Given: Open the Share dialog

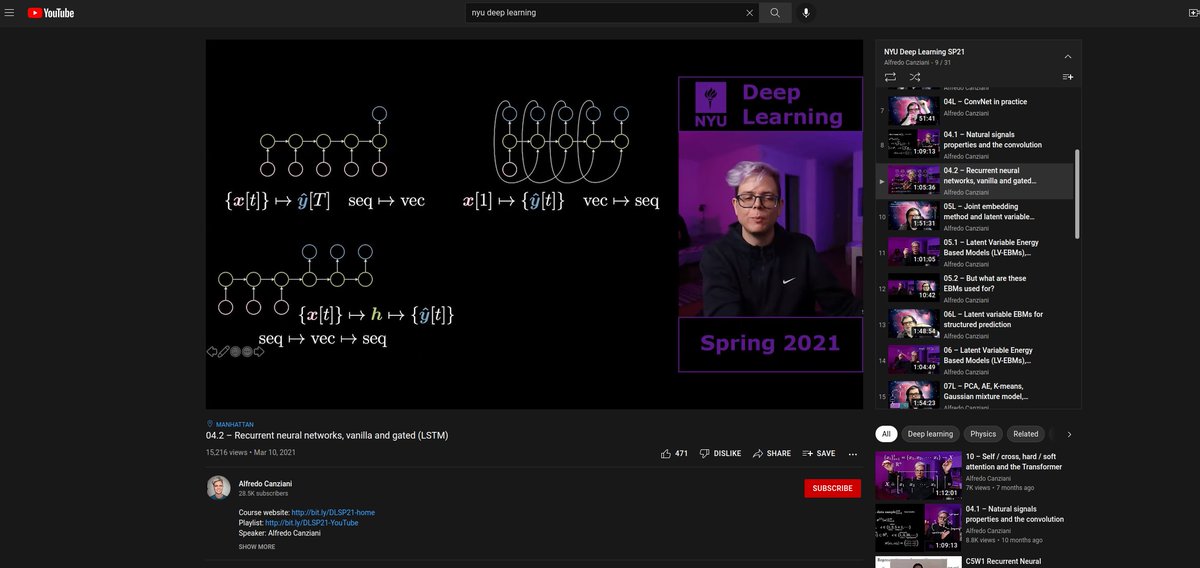Looking at the screenshot, I should pos(772,453).
